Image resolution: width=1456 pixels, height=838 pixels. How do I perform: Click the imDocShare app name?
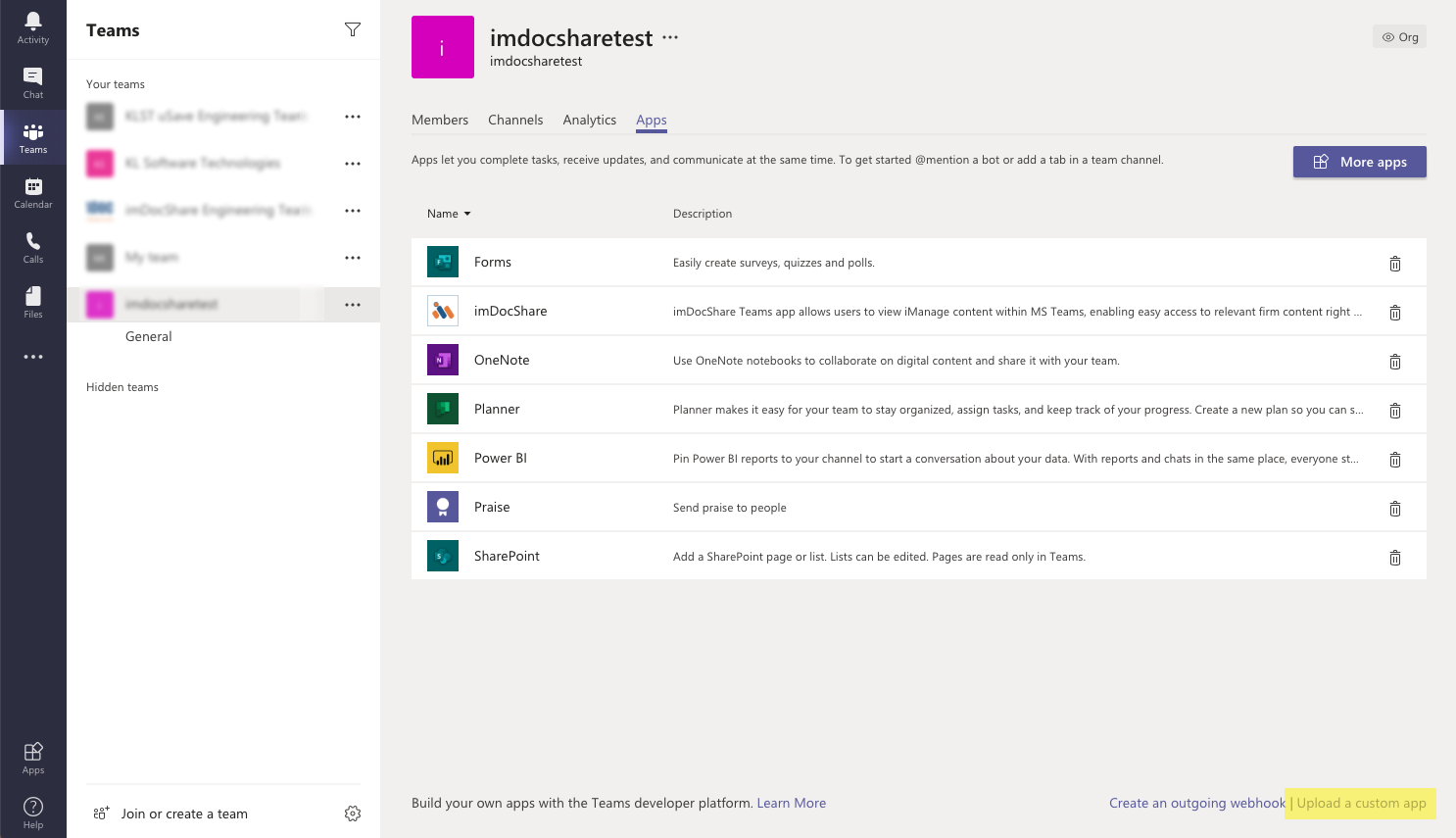510,311
